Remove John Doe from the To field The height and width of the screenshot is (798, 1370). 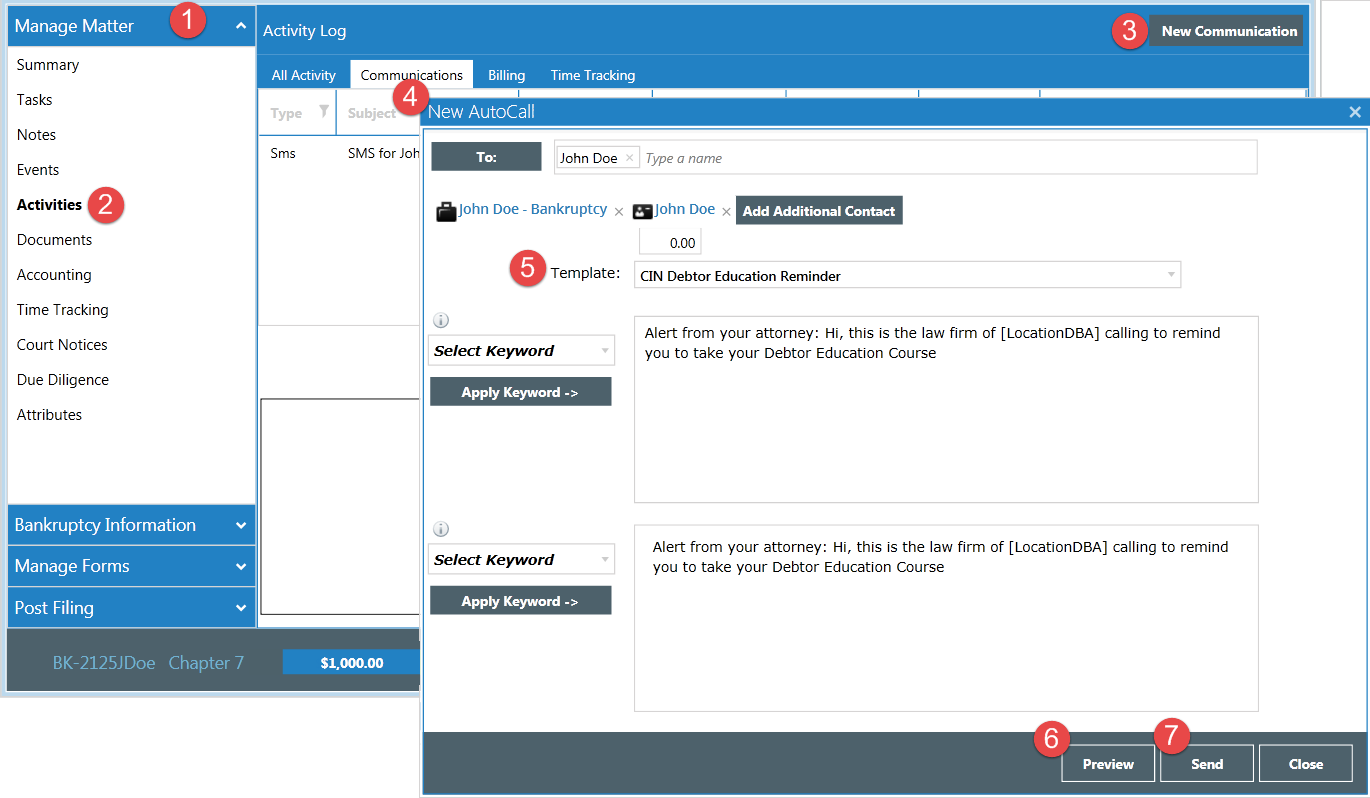[629, 158]
